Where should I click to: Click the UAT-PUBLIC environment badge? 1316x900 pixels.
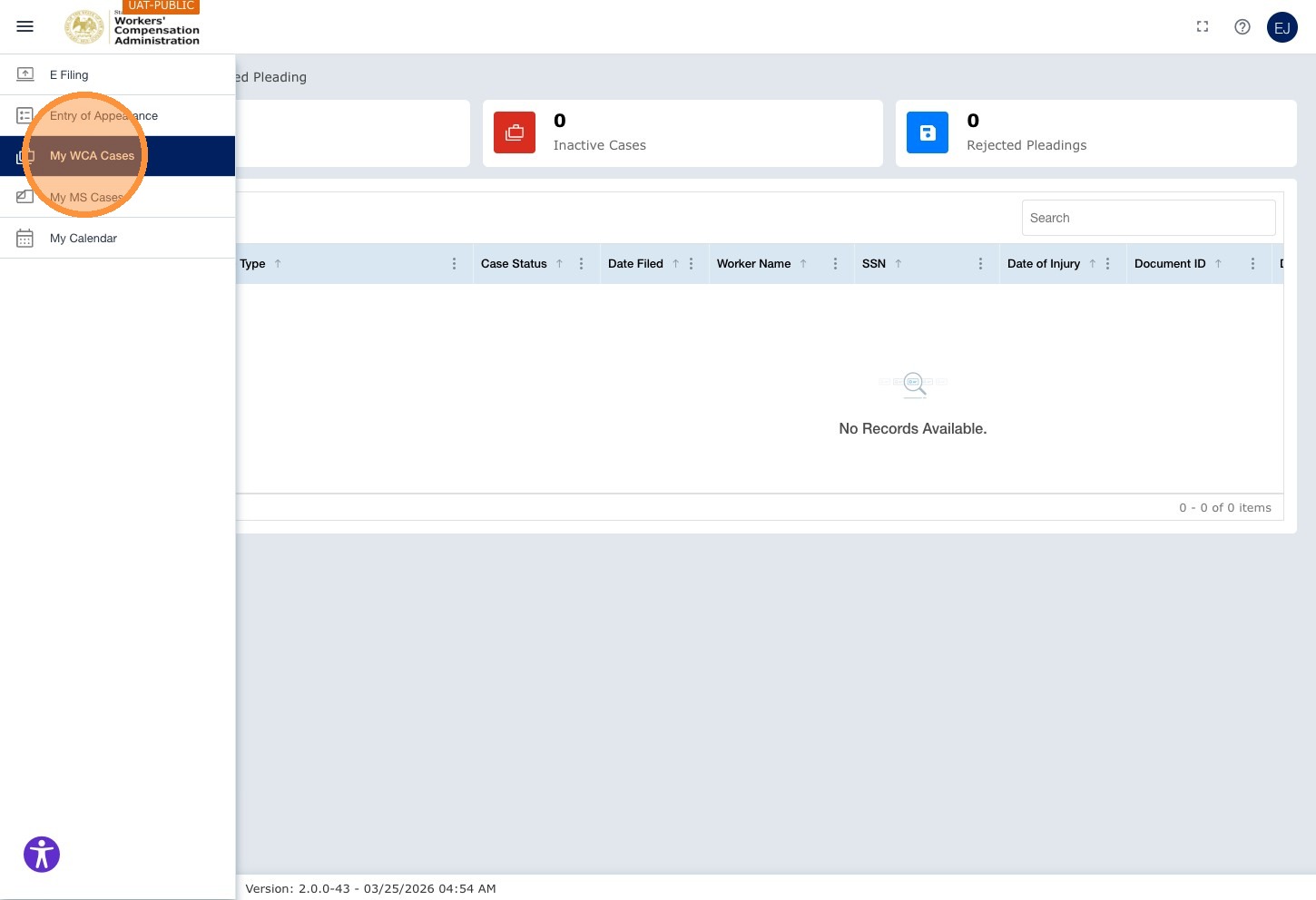[162, 5]
